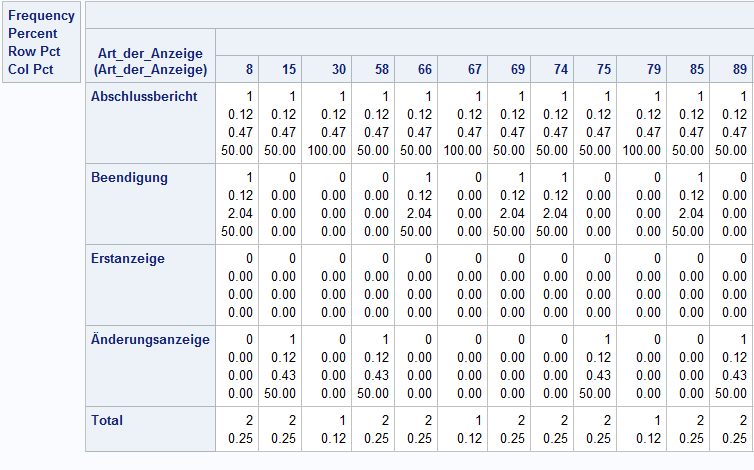754x470 pixels.
Task: Click the Art_der_Anzeige column header cell
Action: (150, 61)
